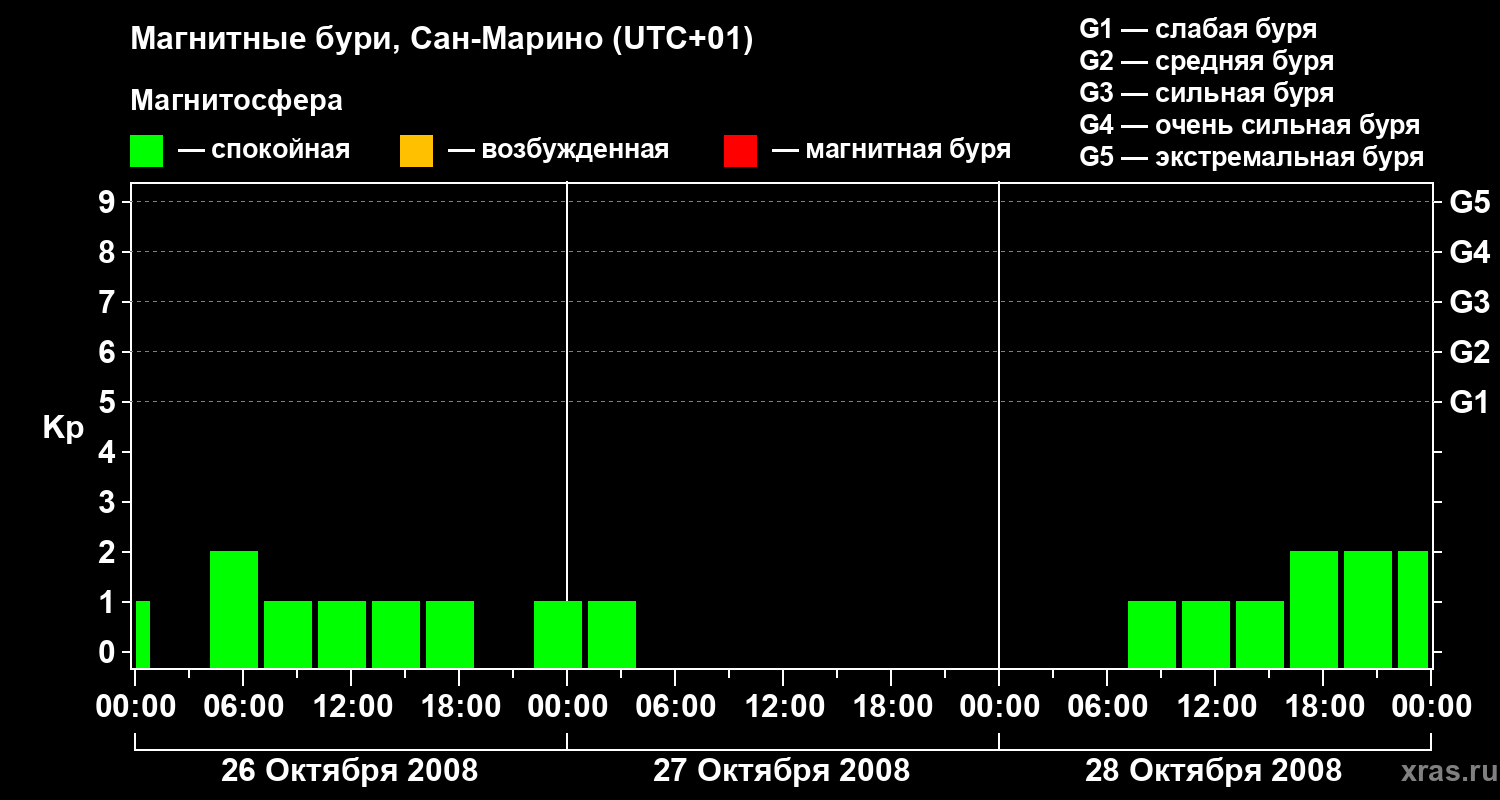Image resolution: width=1500 pixels, height=800 pixels.
Task: Click the '26 Октября 2008' date label
Action: tap(349, 771)
